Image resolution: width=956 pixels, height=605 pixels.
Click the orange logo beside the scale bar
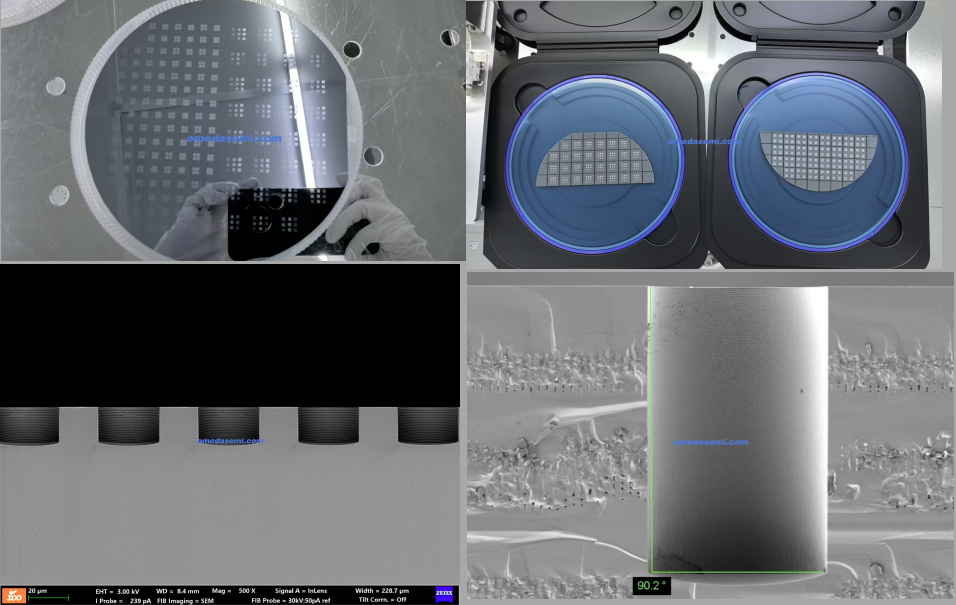coord(14,595)
